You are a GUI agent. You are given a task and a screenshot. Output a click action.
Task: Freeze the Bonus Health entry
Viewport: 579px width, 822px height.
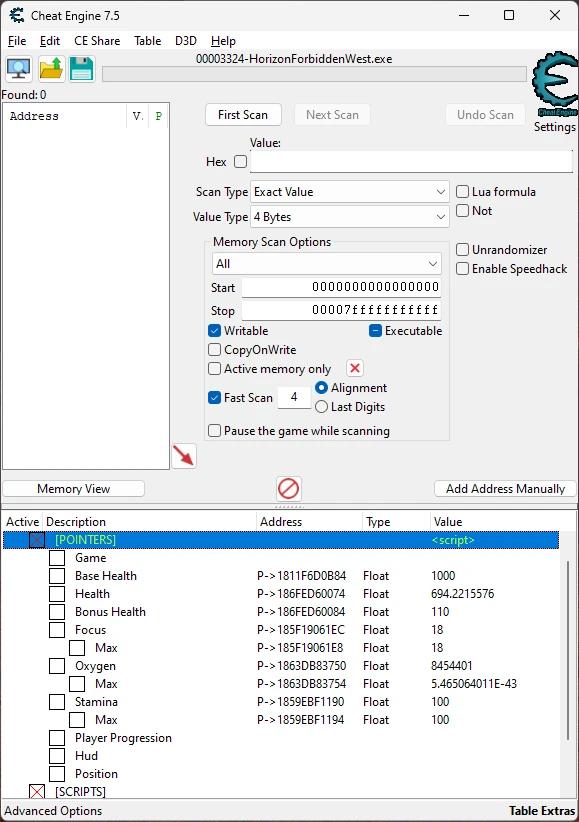(x=57, y=612)
